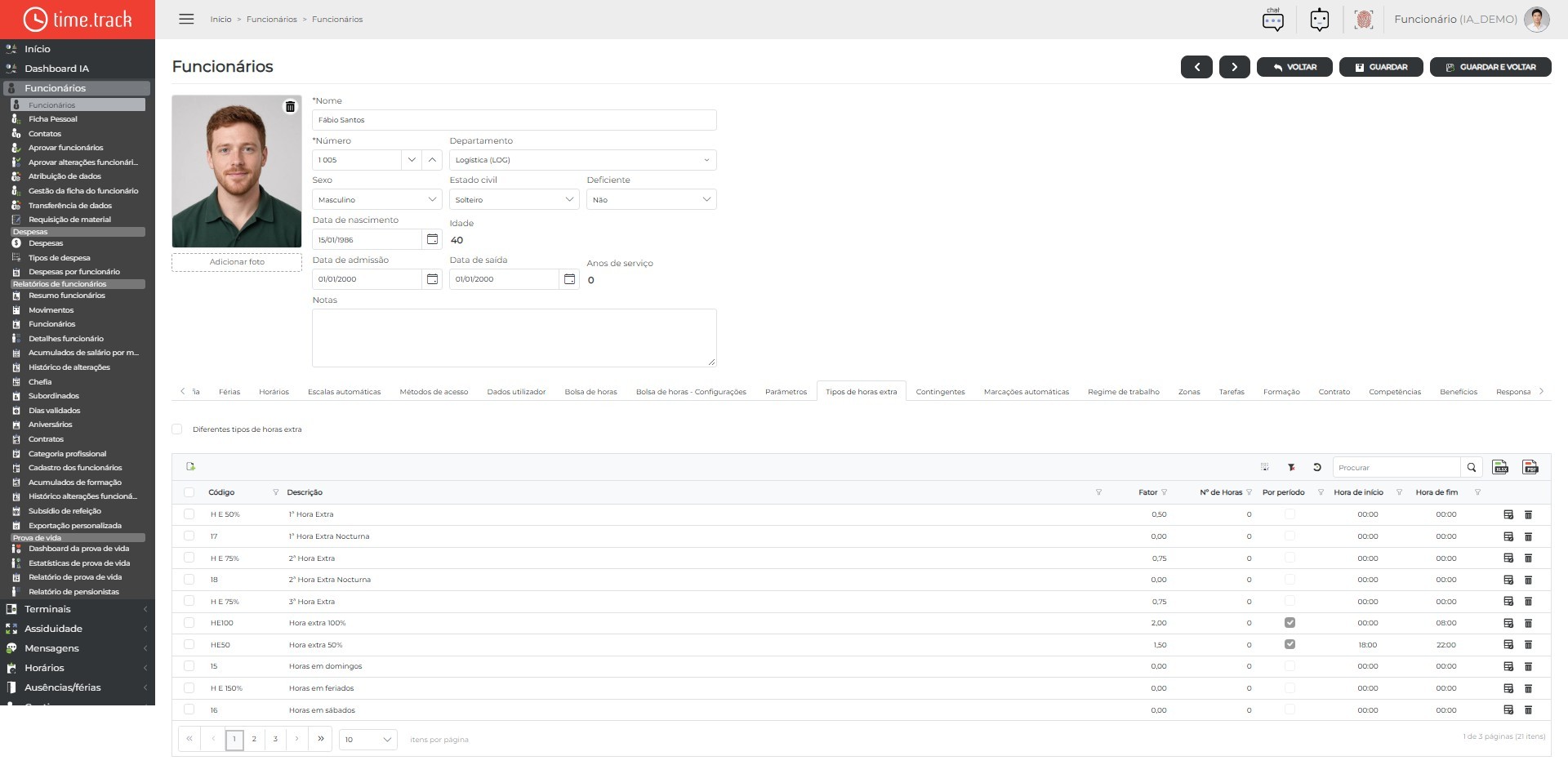Click the Adicionar foto button
This screenshot has height=765, width=1568.
[x=237, y=262]
